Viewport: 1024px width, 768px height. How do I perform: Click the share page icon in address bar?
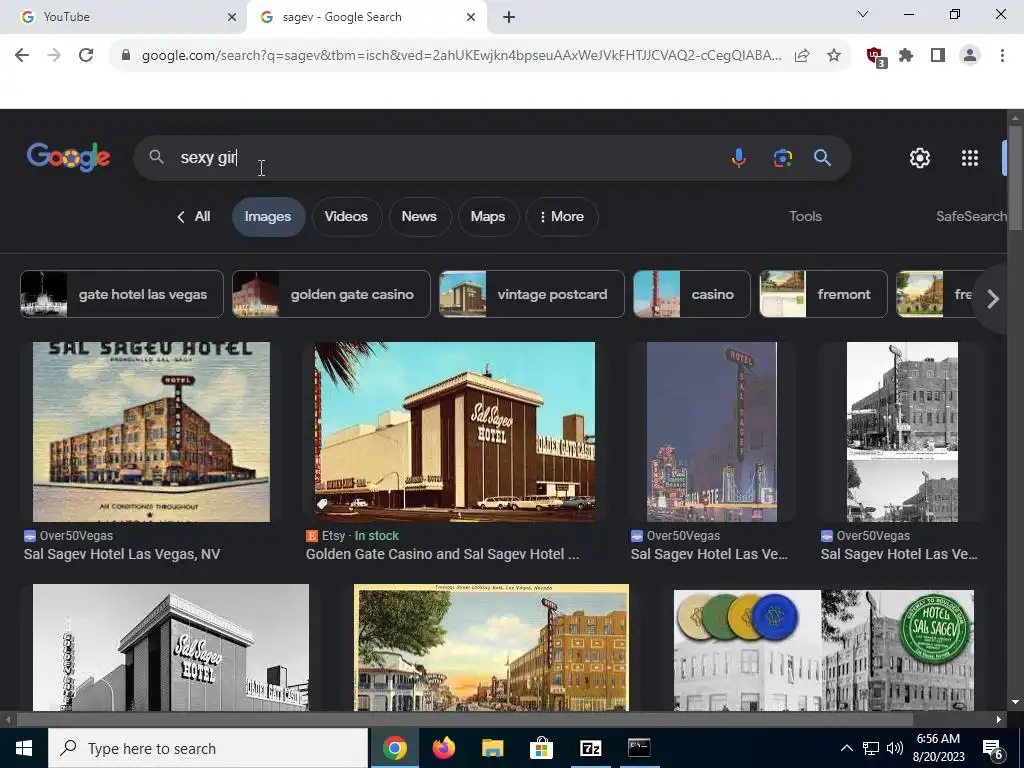pos(802,56)
